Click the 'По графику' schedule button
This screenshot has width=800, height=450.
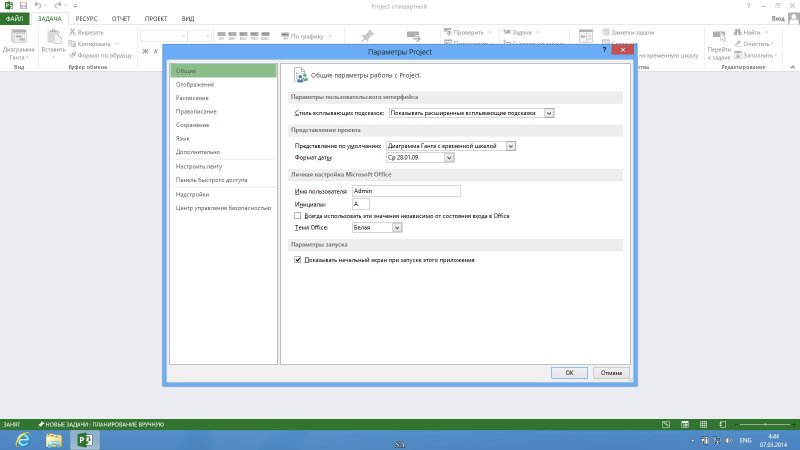[306, 36]
